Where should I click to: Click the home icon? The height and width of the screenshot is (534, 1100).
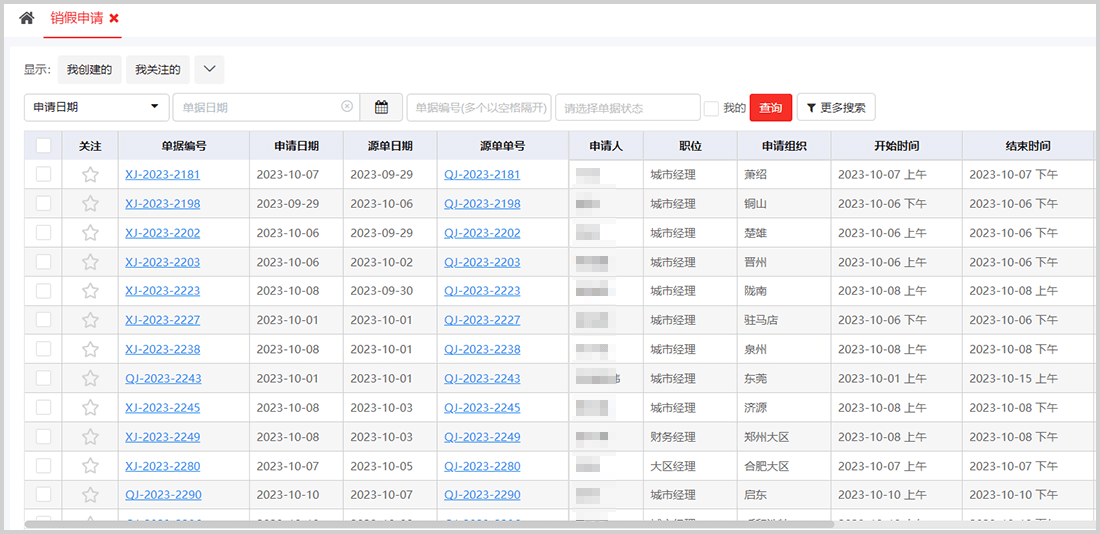[x=27, y=18]
